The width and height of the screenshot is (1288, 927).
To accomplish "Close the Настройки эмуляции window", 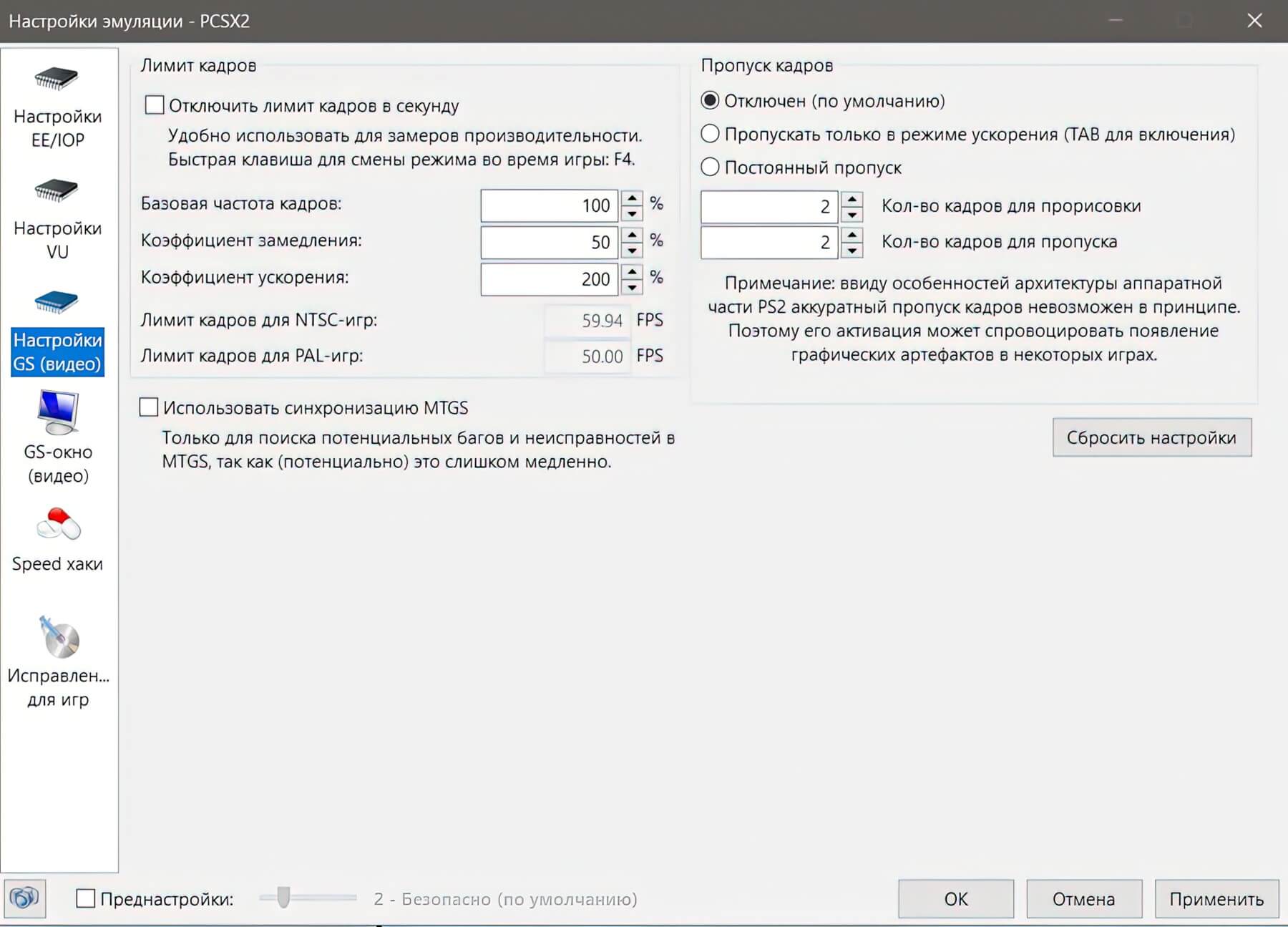I will pos(1254,20).
